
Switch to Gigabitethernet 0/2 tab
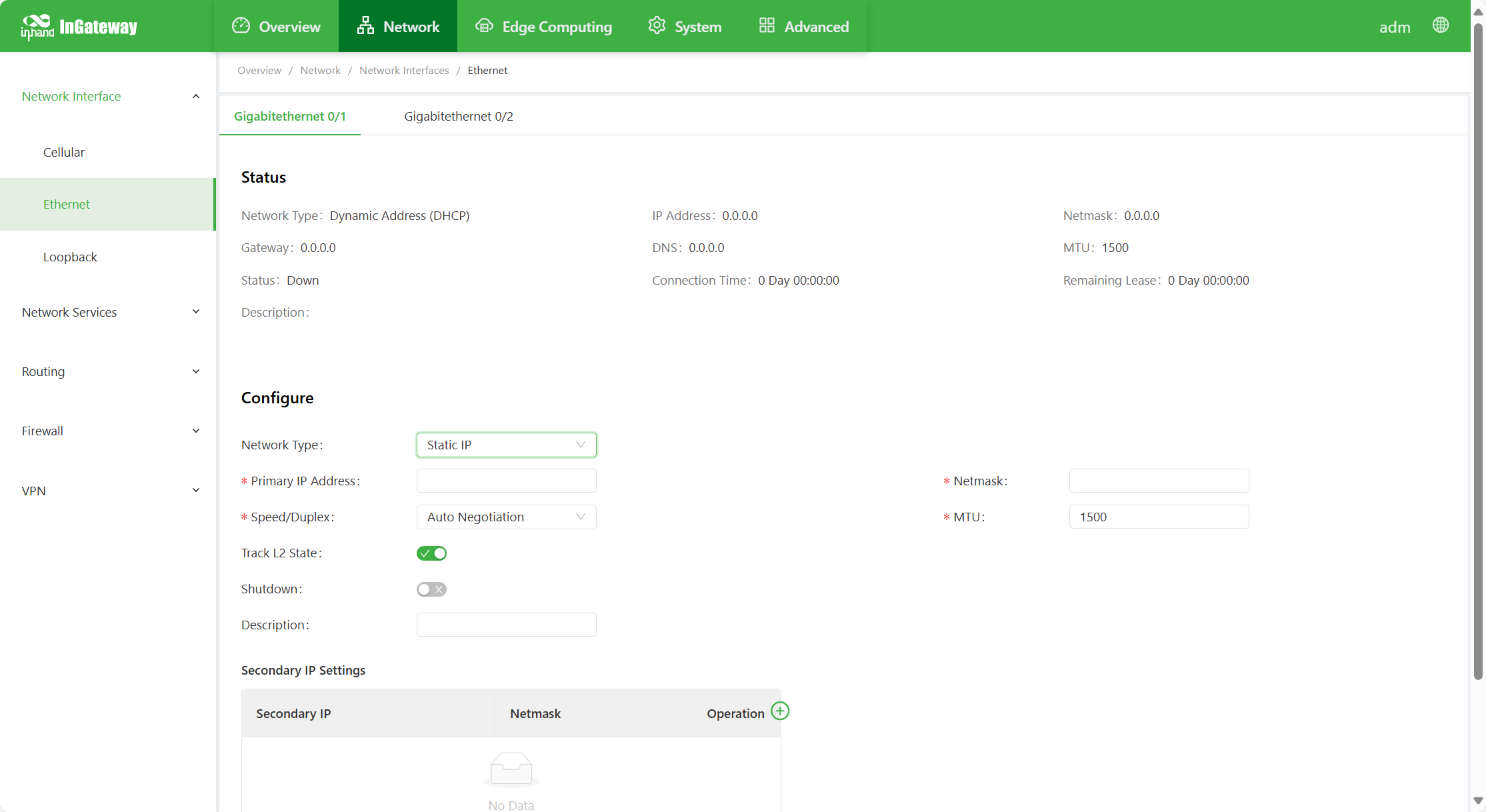tap(458, 117)
